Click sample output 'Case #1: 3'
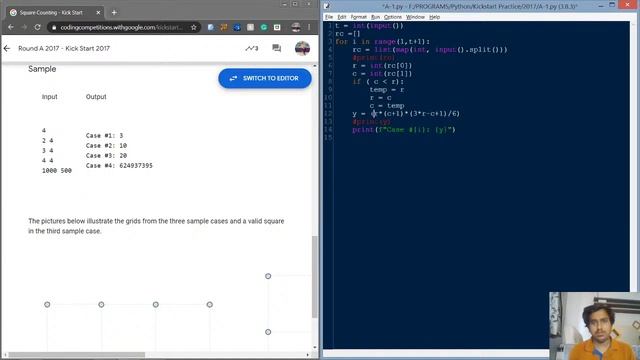This screenshot has height=360, width=640. pyautogui.click(x=104, y=136)
